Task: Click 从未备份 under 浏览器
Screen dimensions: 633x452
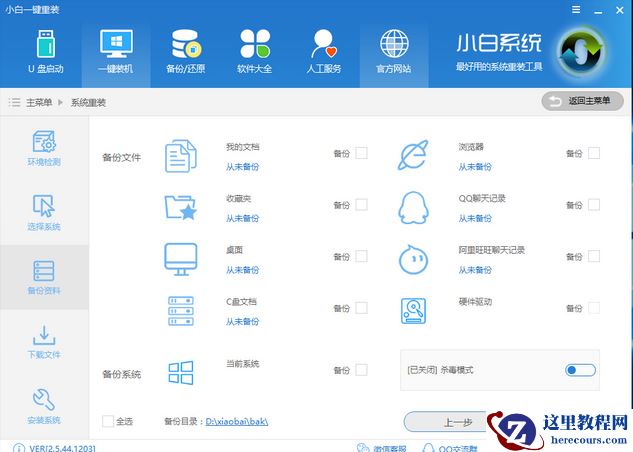Action: pos(475,167)
